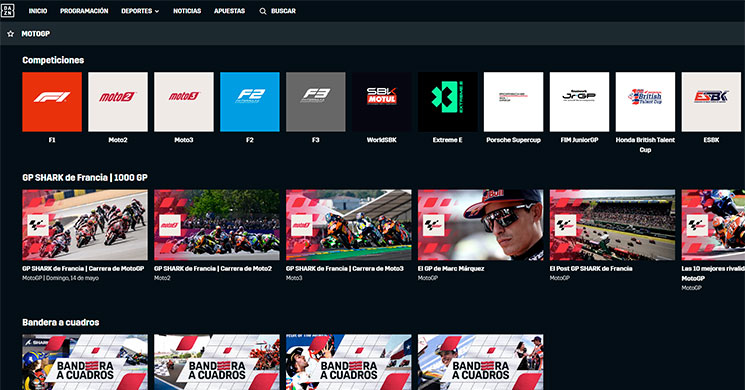
Task: Choose the WorldSBK Motul tile
Action: coord(382,102)
